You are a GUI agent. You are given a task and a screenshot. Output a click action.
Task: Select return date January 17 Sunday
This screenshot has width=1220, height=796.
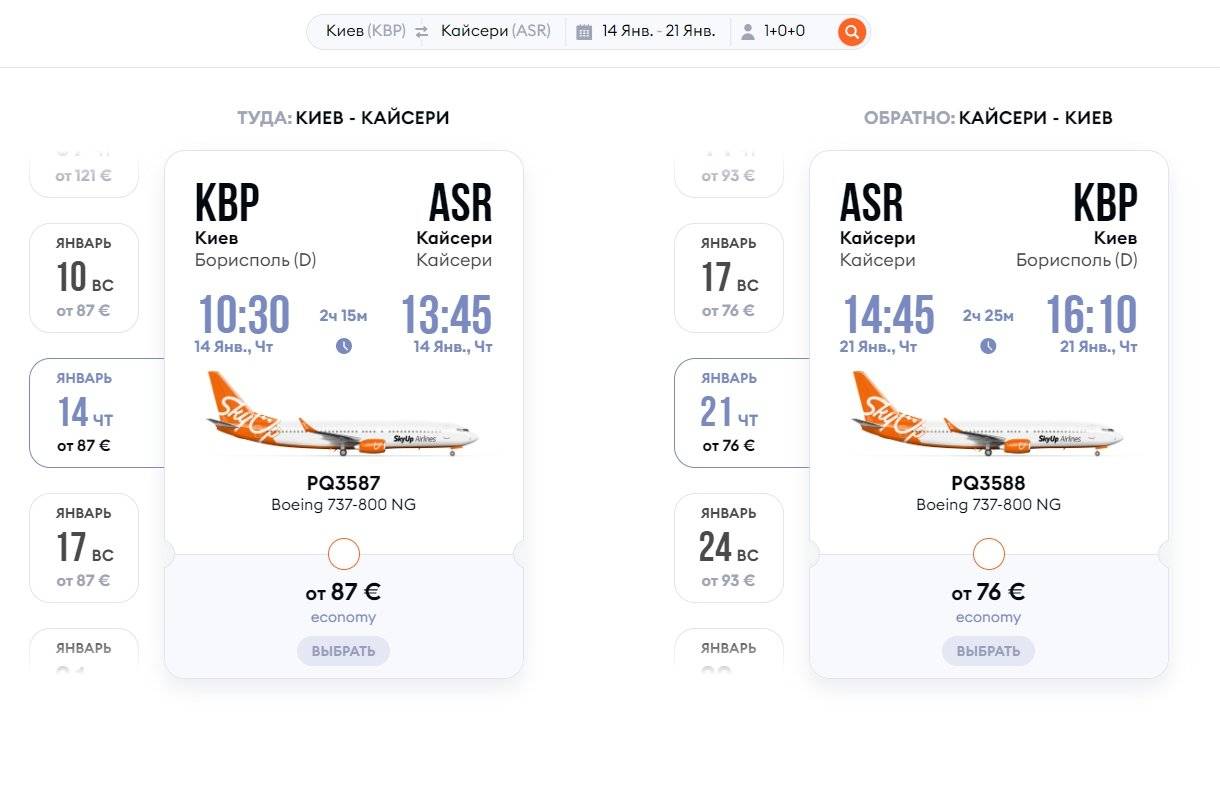[x=729, y=277]
